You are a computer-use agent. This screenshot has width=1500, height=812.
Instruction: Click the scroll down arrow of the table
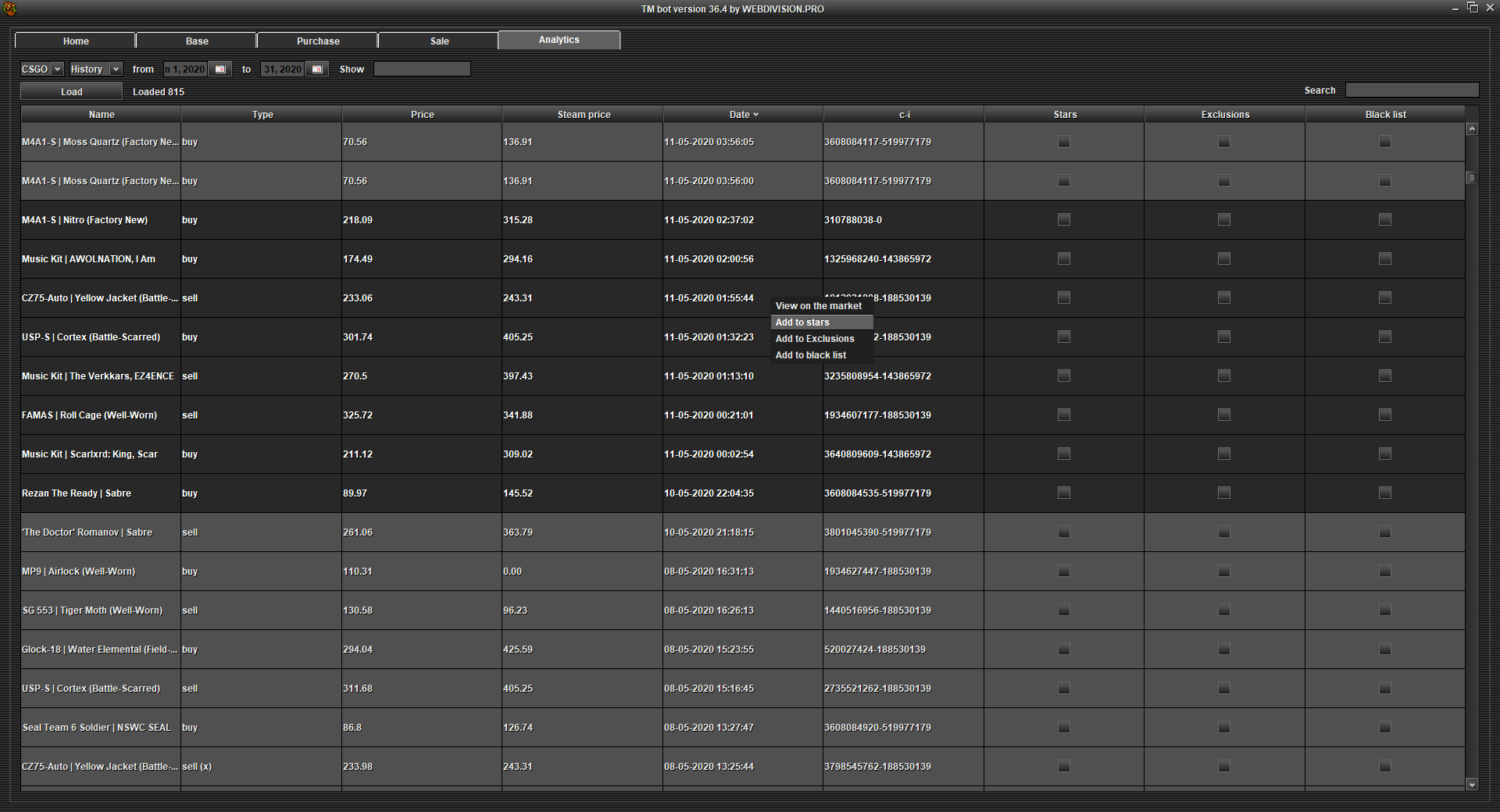point(1472,784)
